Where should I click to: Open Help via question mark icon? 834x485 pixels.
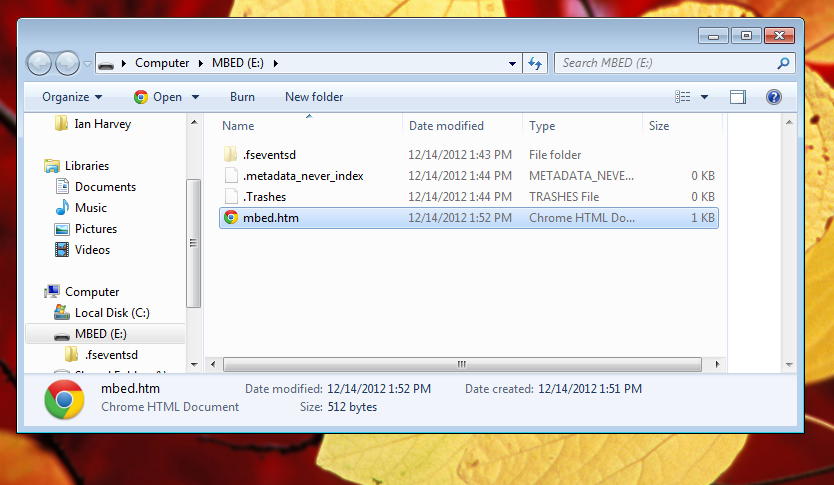(773, 97)
